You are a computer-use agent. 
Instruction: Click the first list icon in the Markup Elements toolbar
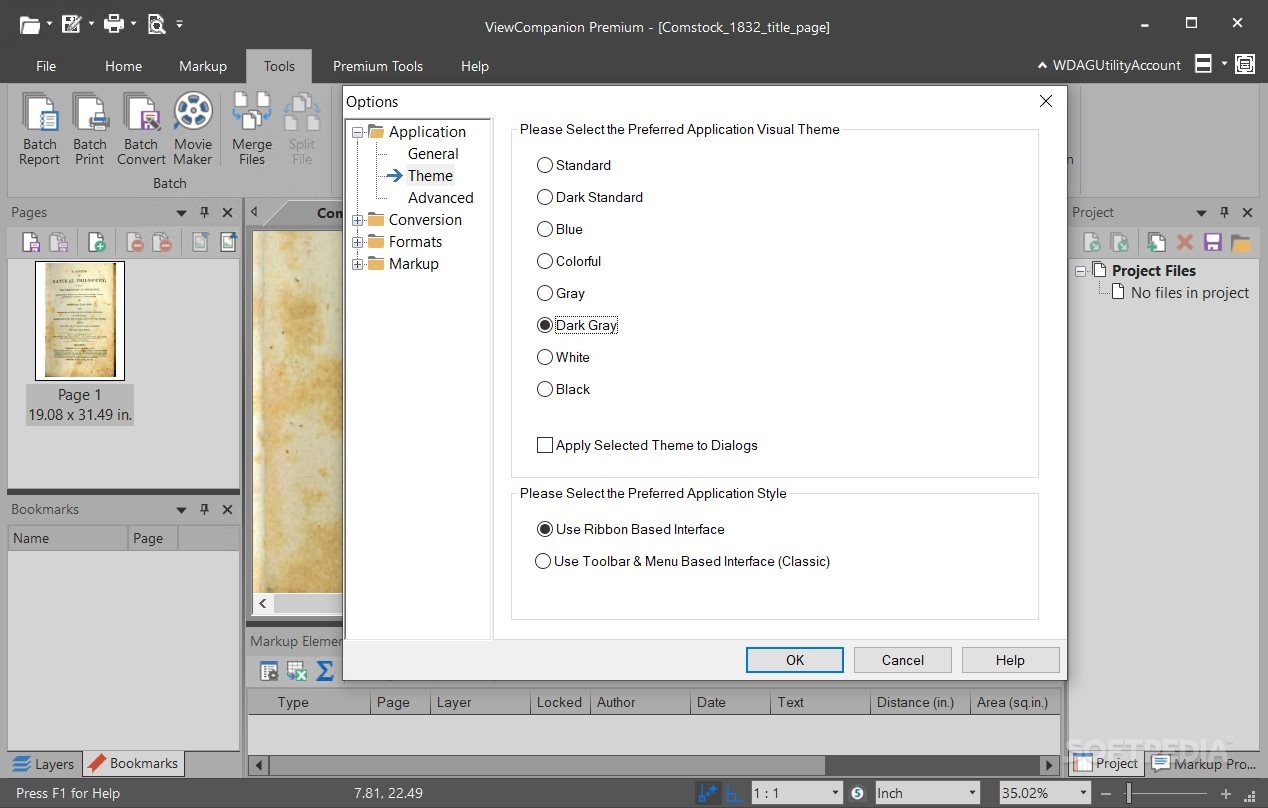(269, 671)
